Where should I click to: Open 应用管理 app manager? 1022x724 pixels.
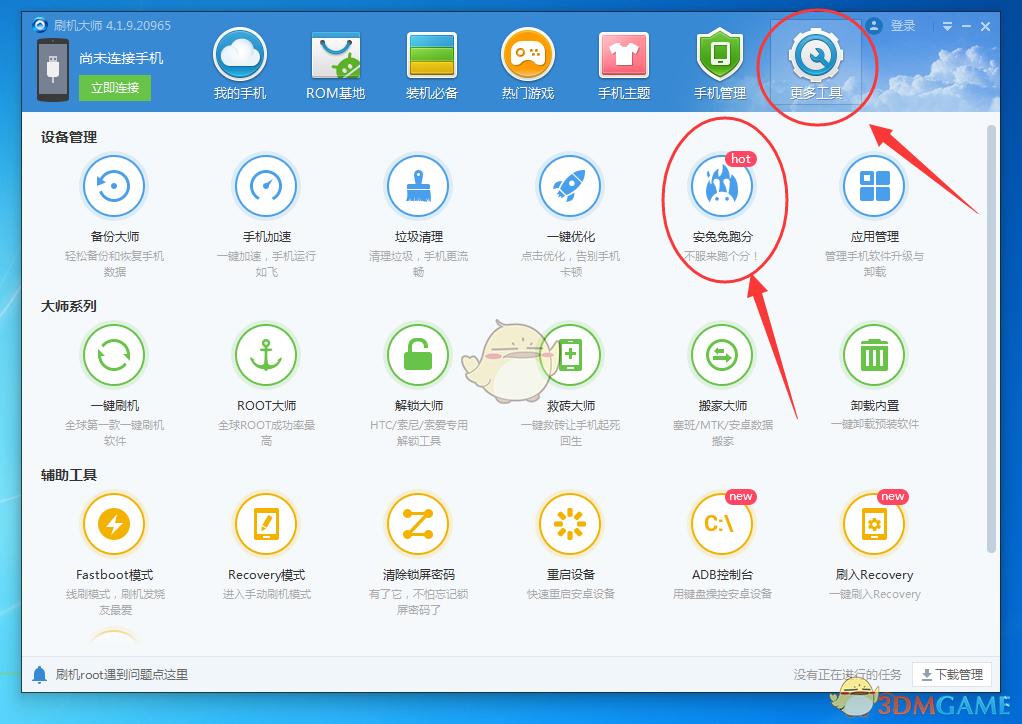[874, 186]
